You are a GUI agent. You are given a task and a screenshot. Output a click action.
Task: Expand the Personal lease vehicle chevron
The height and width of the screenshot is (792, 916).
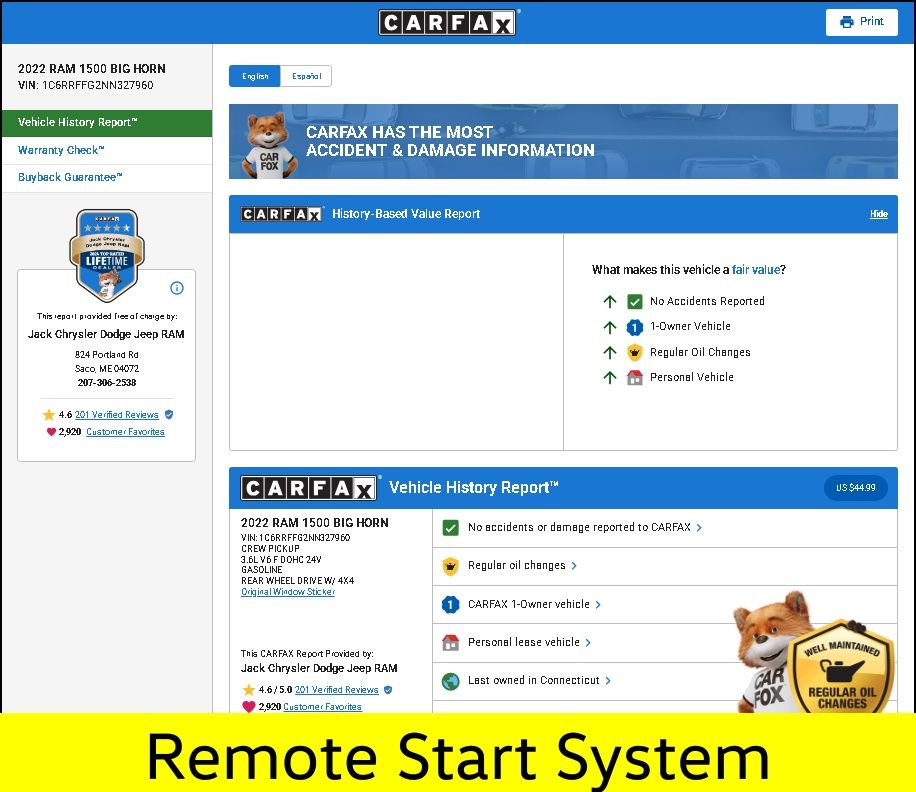click(588, 642)
